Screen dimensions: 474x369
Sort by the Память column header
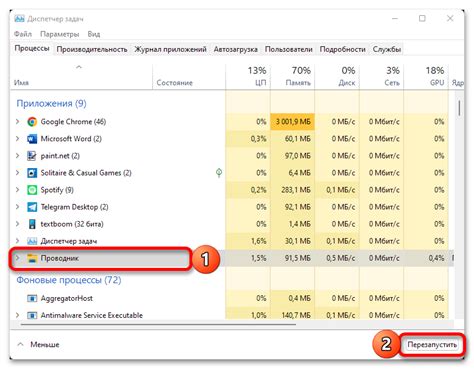pyautogui.click(x=292, y=77)
